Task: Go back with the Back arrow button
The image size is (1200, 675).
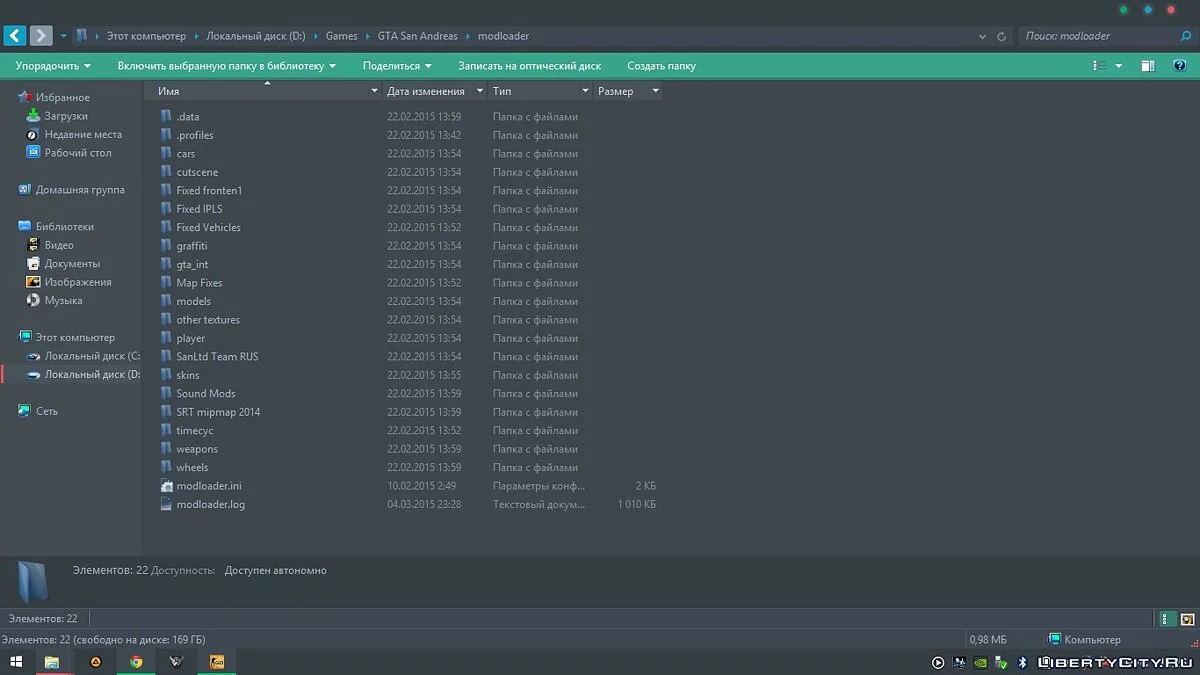Action: click(15, 36)
